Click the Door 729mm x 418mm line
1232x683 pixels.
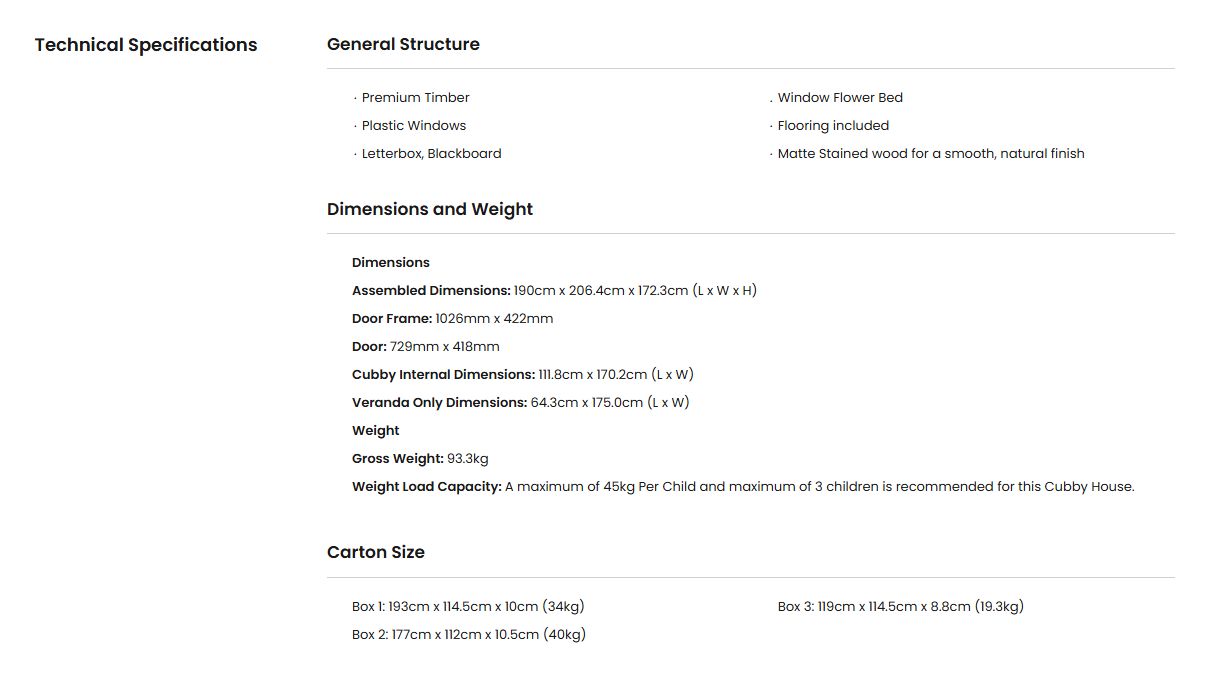pos(426,347)
